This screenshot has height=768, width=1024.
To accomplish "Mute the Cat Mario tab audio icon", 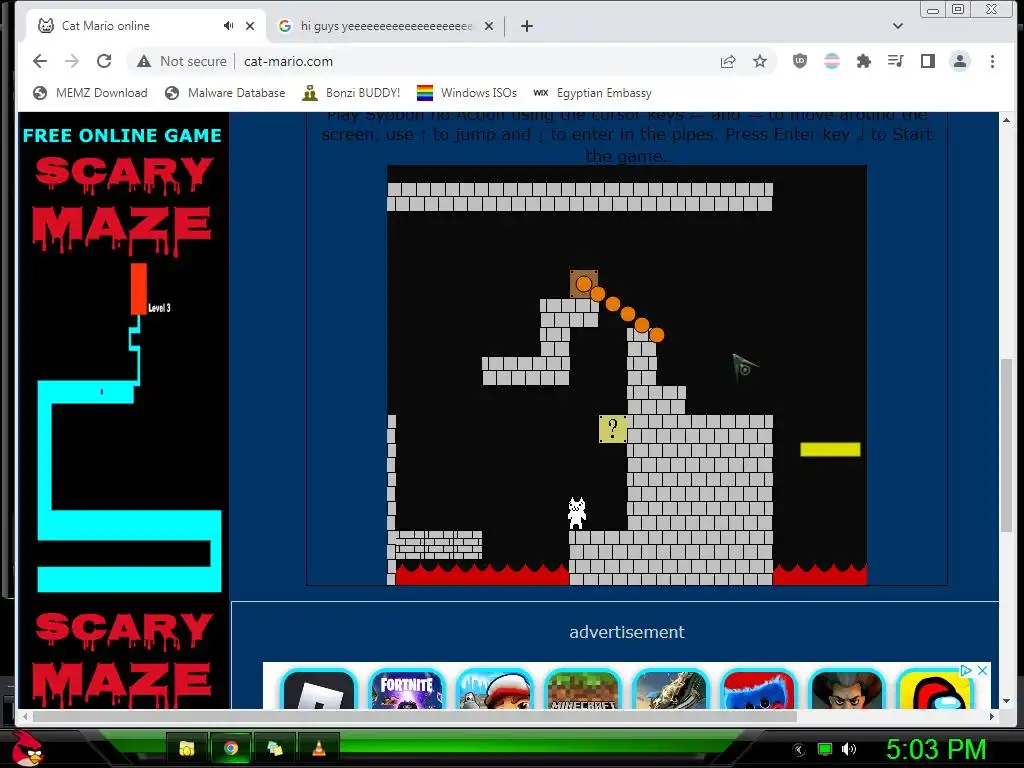I will pos(228,25).
